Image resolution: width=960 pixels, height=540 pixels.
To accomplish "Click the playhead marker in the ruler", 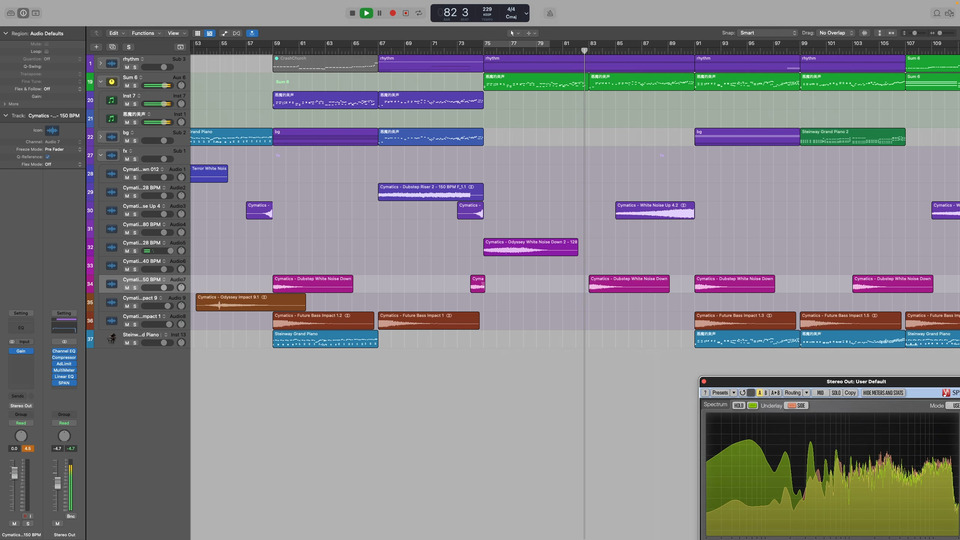I will 585,51.
